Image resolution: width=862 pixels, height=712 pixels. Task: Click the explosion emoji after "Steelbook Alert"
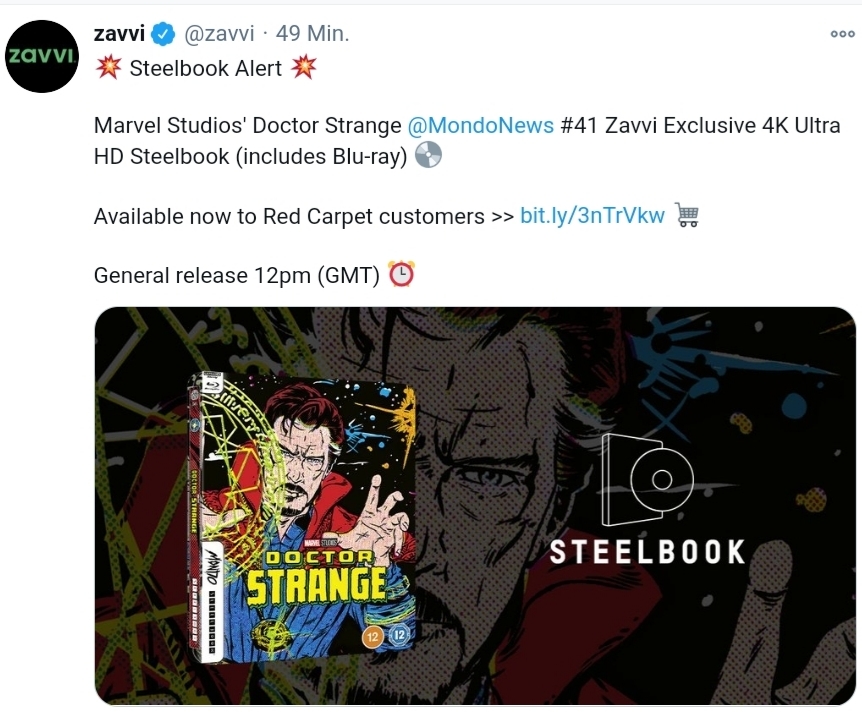(303, 68)
